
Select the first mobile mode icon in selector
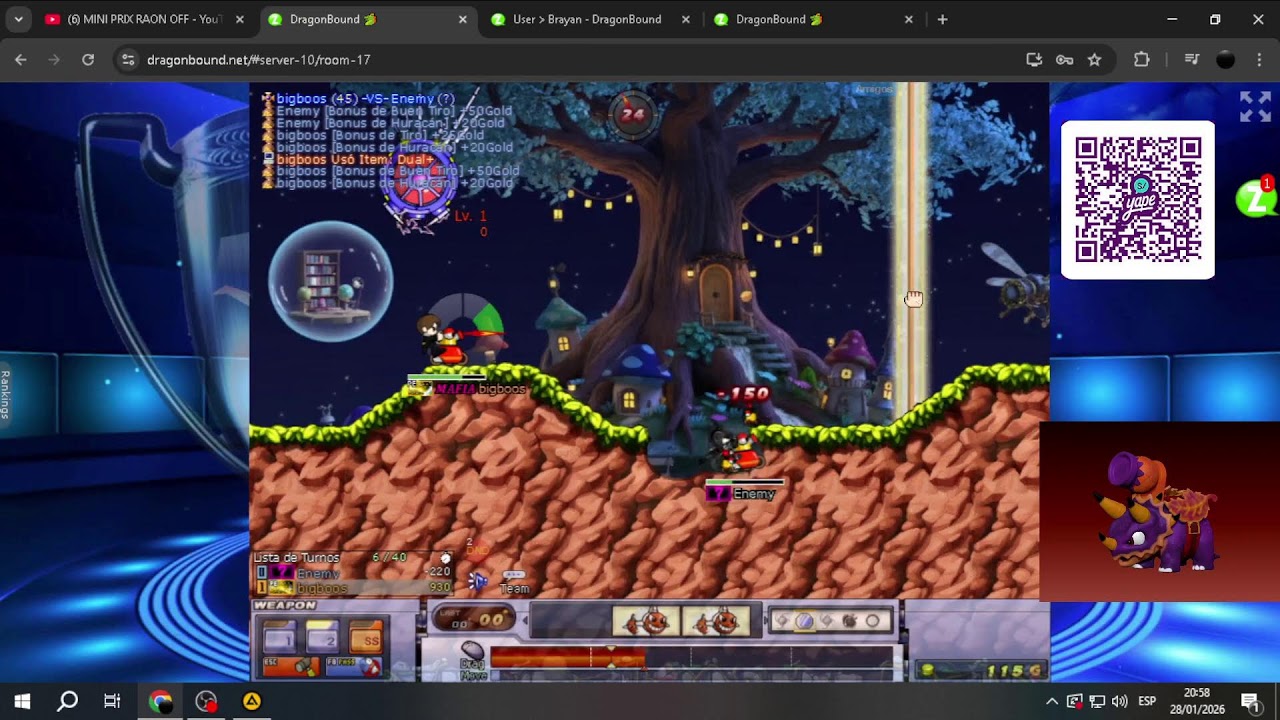(783, 621)
